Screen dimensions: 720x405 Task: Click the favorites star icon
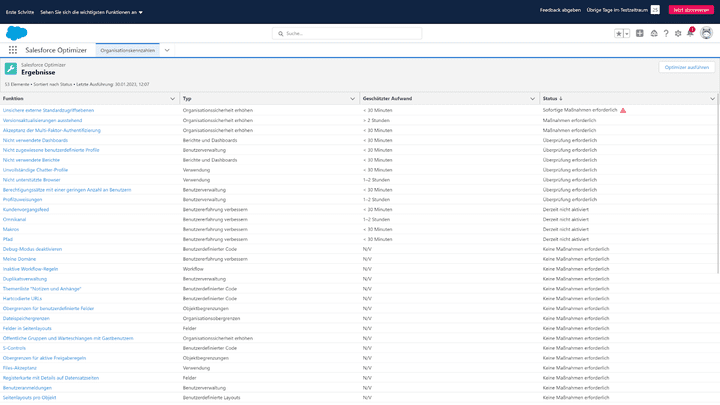coord(619,33)
